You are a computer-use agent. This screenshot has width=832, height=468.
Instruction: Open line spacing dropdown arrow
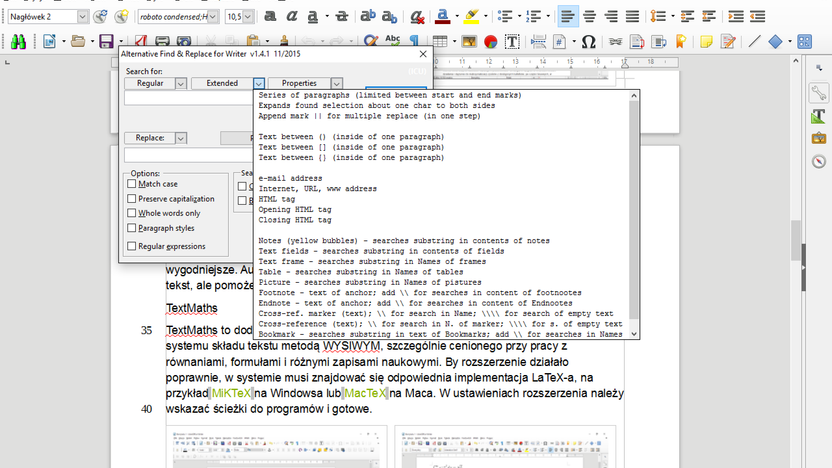[672, 16]
